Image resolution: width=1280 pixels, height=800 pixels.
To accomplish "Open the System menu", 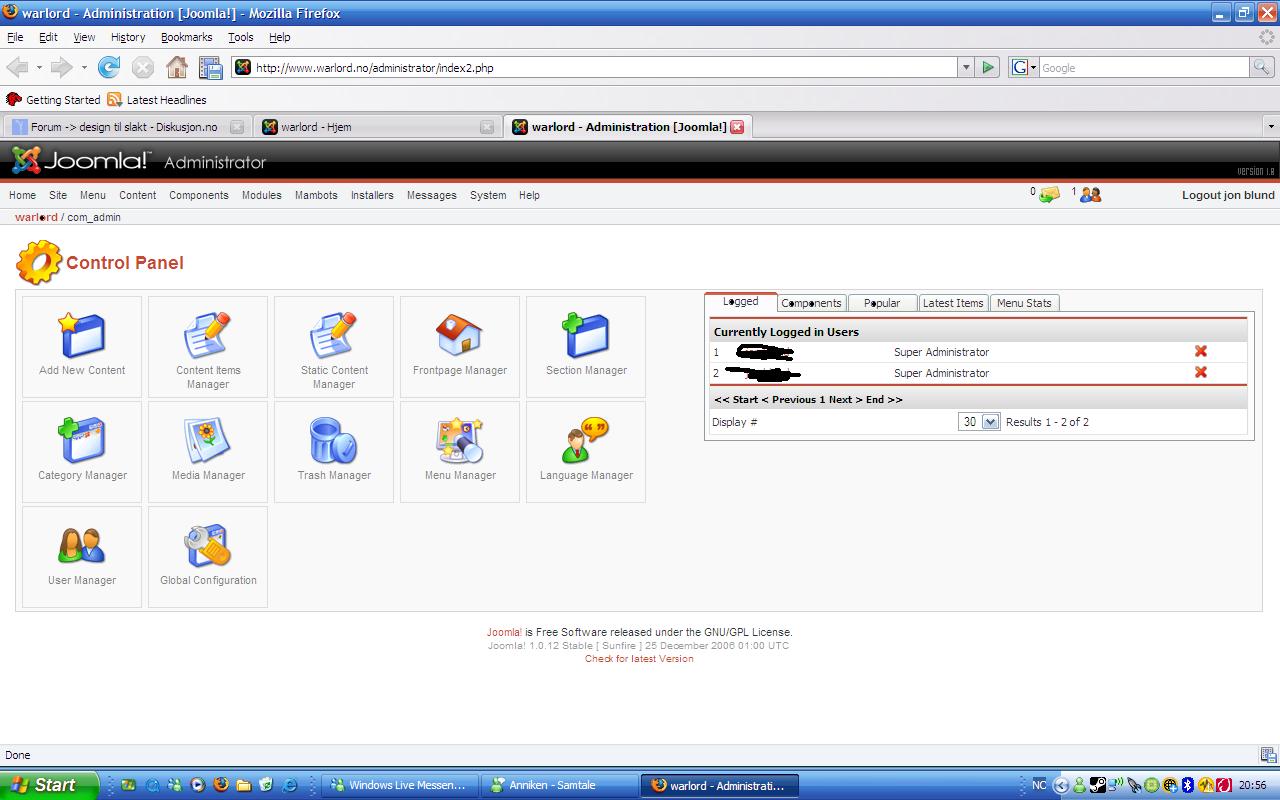I will coord(488,195).
